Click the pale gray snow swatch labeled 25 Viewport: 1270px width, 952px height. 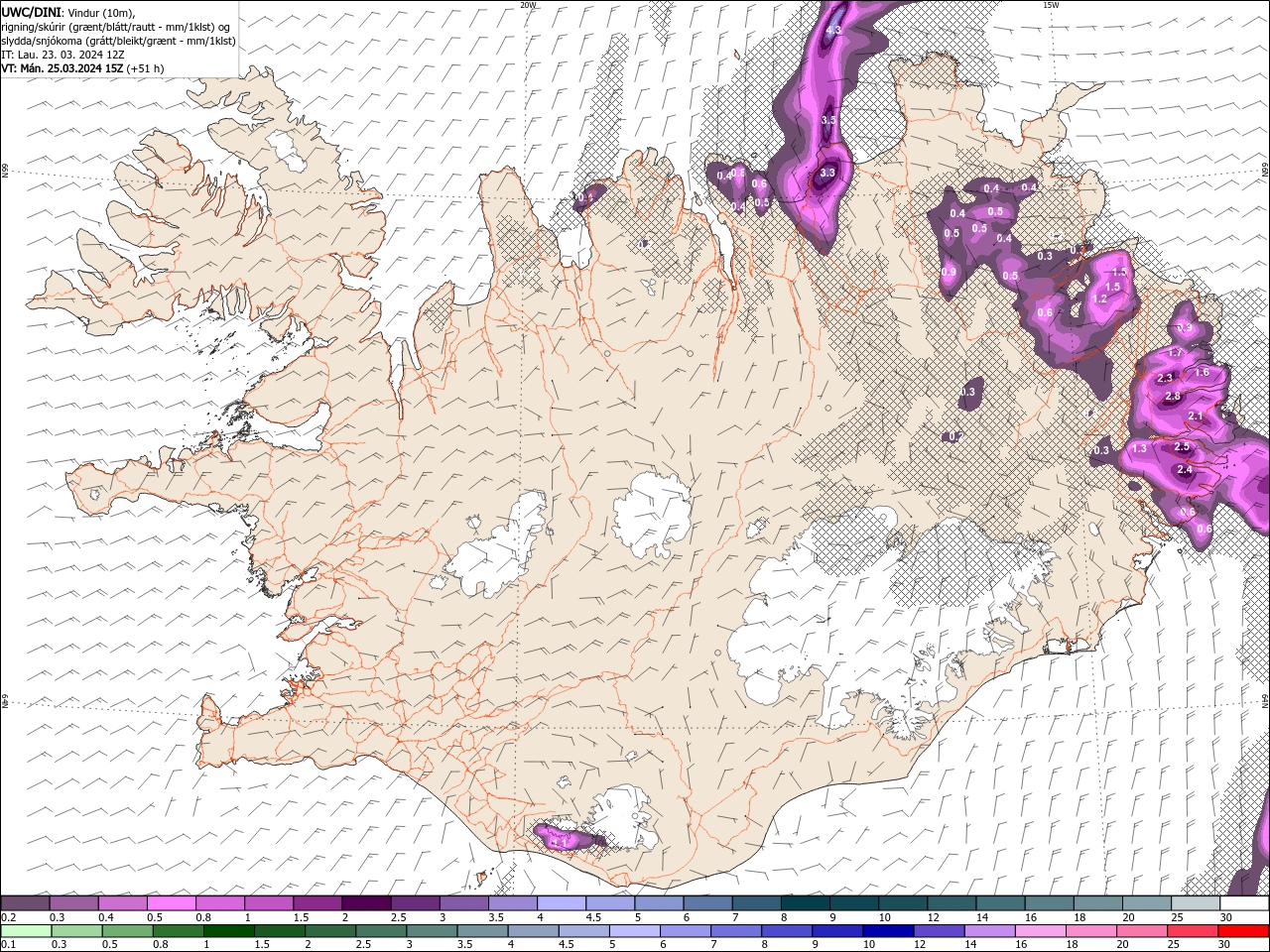click(x=1196, y=903)
